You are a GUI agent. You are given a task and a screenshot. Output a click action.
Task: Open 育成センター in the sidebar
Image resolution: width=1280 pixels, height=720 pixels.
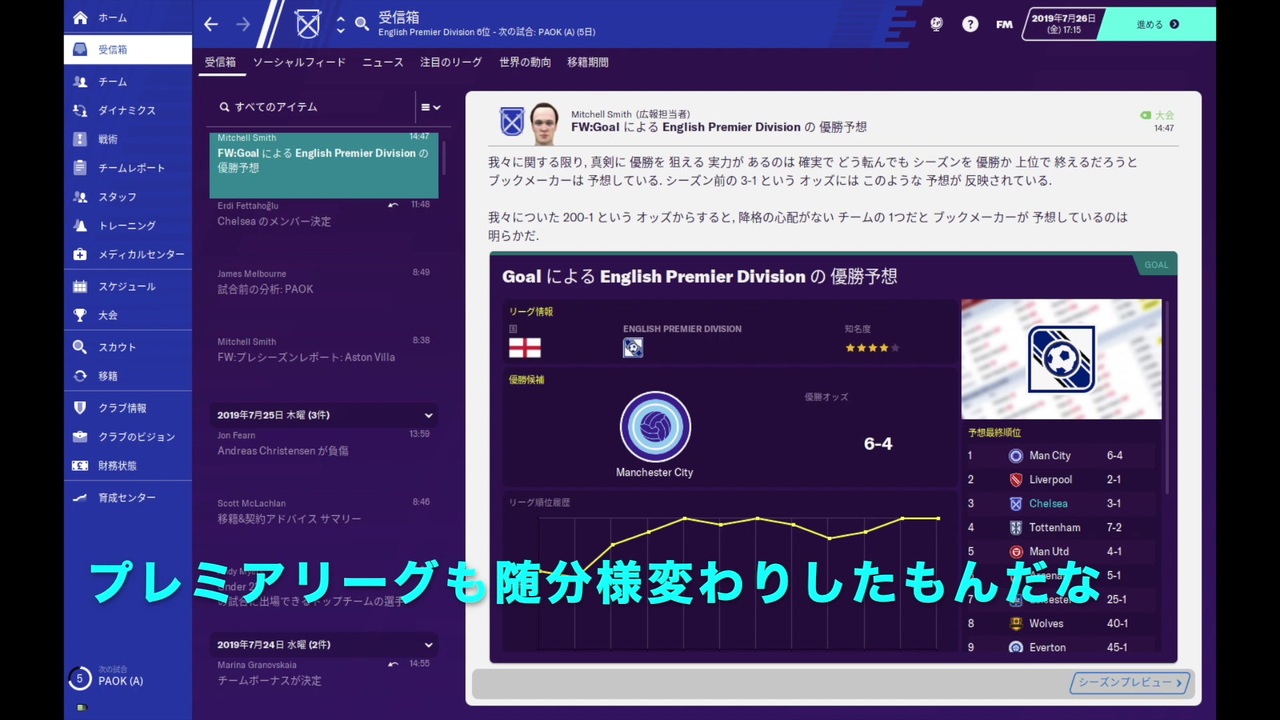coord(128,498)
